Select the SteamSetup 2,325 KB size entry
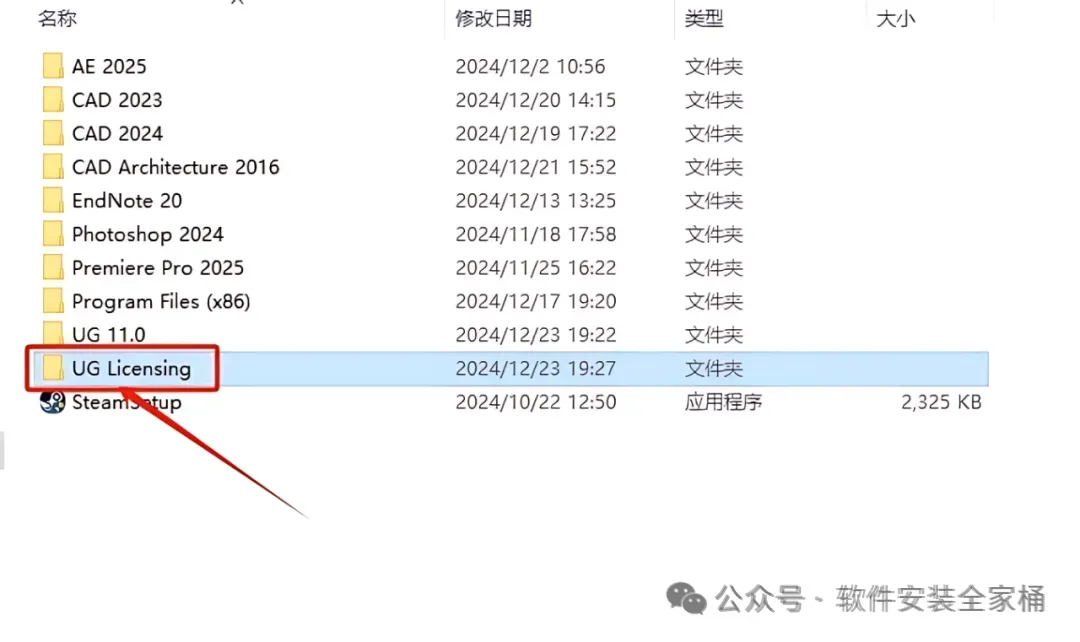 coord(941,402)
